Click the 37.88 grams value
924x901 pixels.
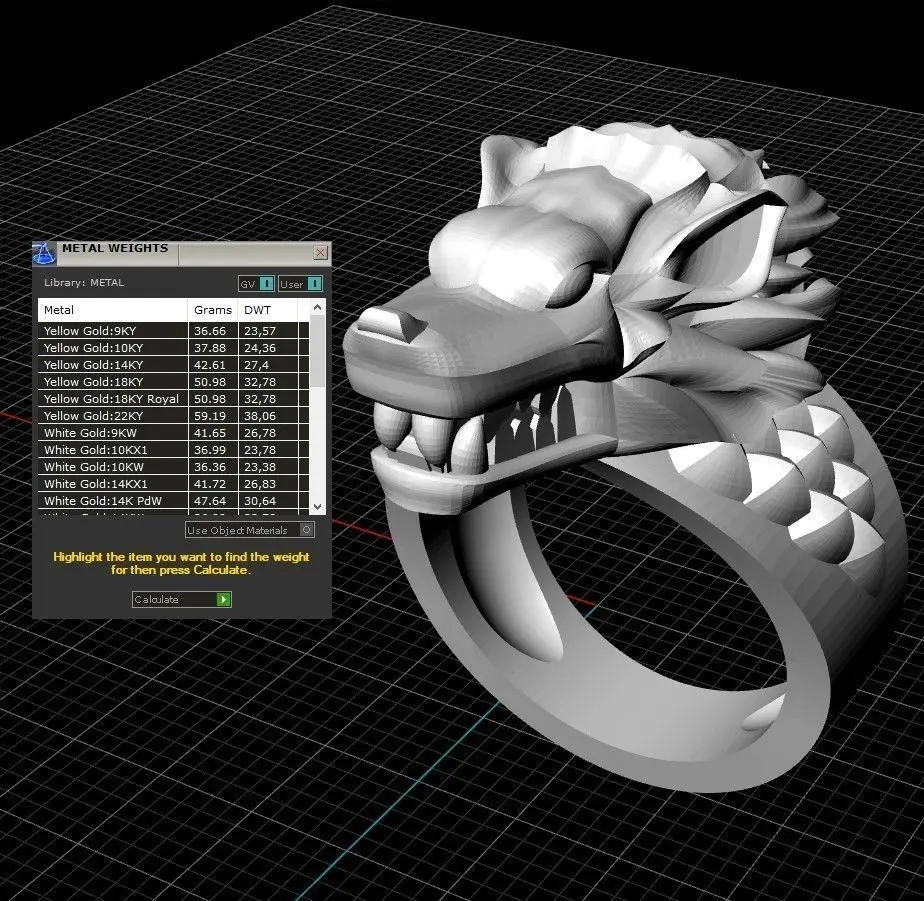(x=210, y=348)
